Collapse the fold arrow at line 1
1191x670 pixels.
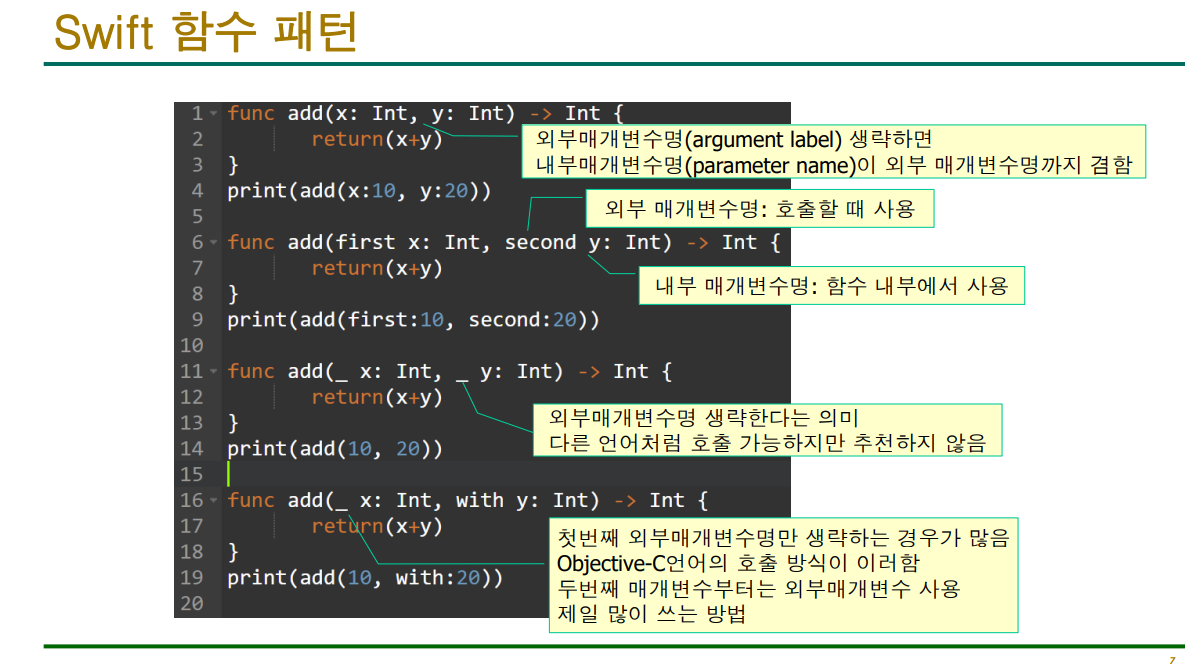[213, 114]
